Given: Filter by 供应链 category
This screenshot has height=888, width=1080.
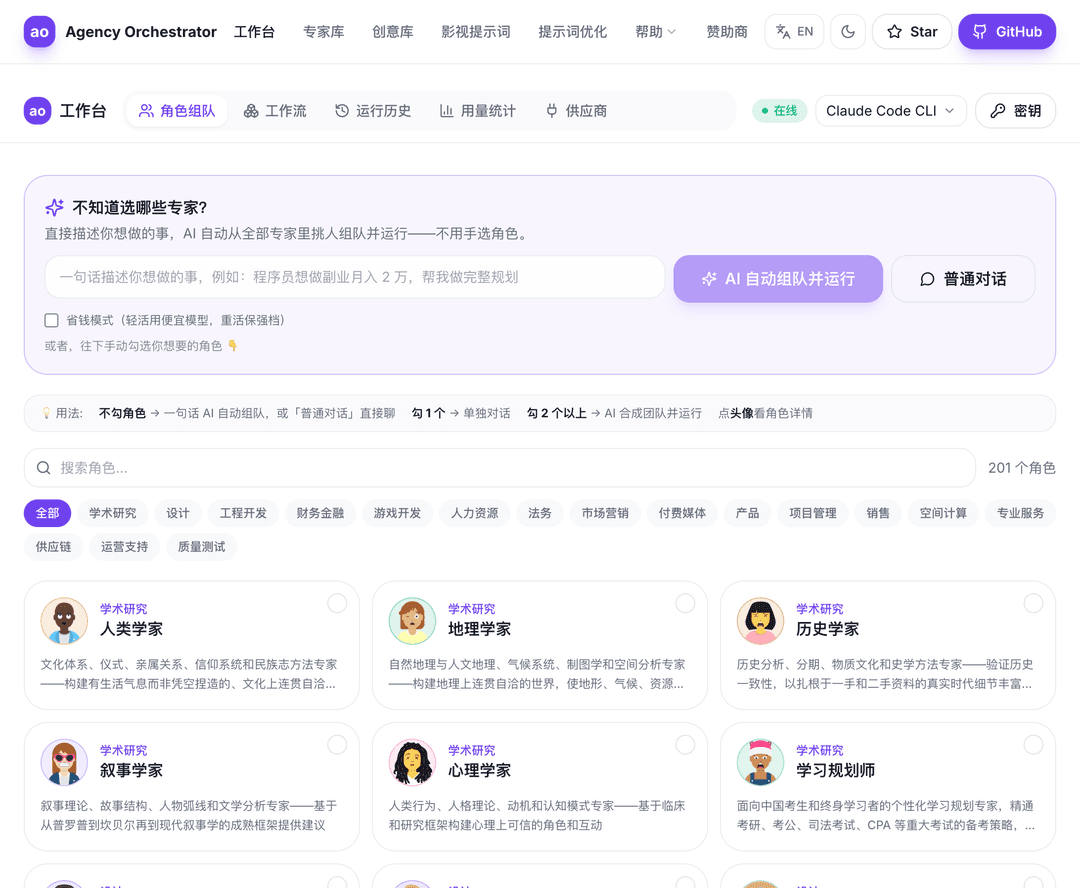Looking at the screenshot, I should tap(54, 547).
